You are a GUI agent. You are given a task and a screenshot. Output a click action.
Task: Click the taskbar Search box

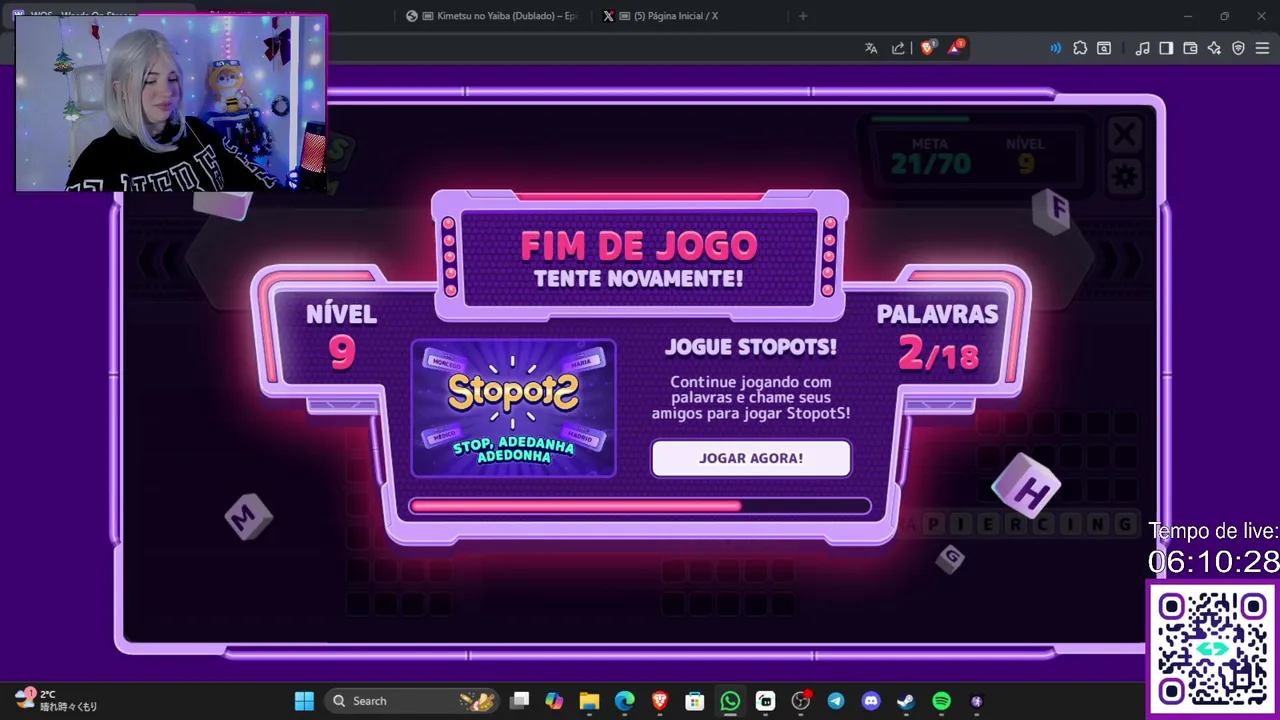coord(414,701)
